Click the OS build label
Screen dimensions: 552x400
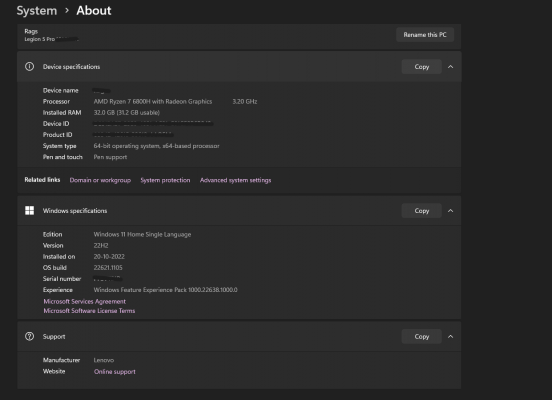55,268
